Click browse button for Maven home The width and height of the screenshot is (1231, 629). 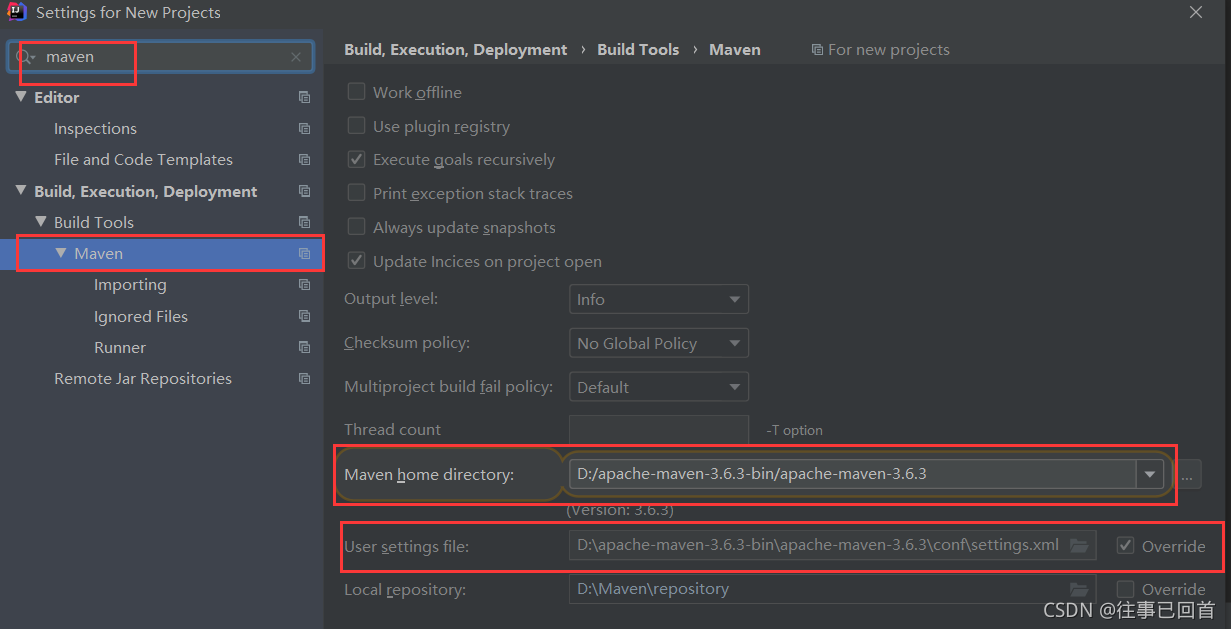point(1186,475)
